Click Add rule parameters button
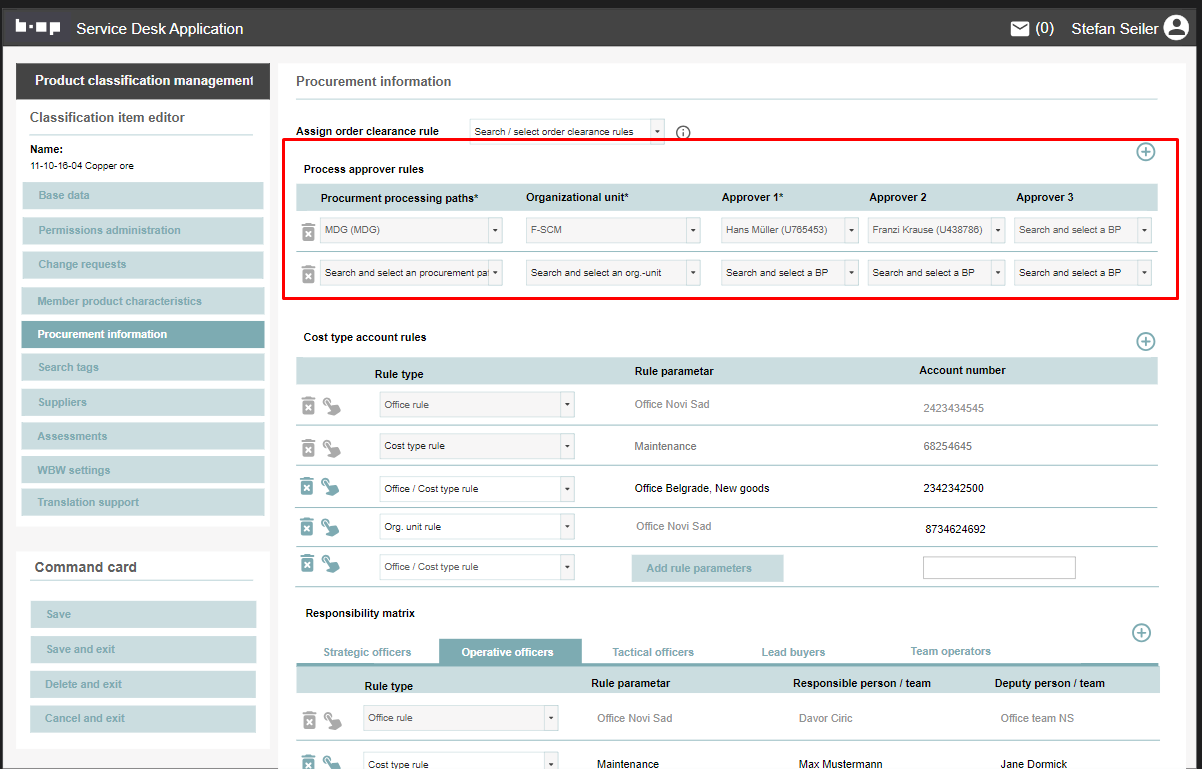Image resolution: width=1202 pixels, height=769 pixels. coord(707,568)
